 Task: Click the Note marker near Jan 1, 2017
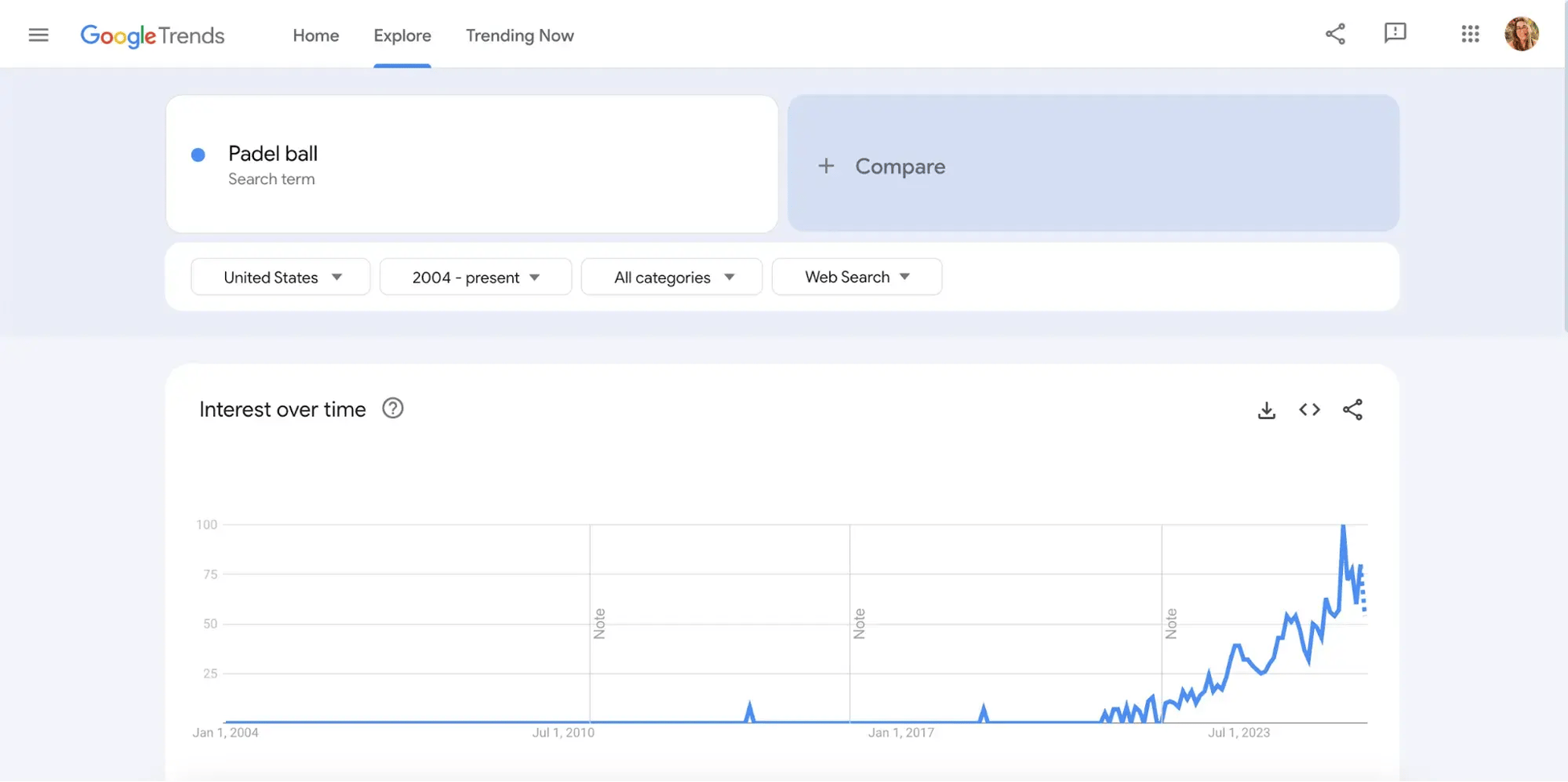[x=859, y=624]
